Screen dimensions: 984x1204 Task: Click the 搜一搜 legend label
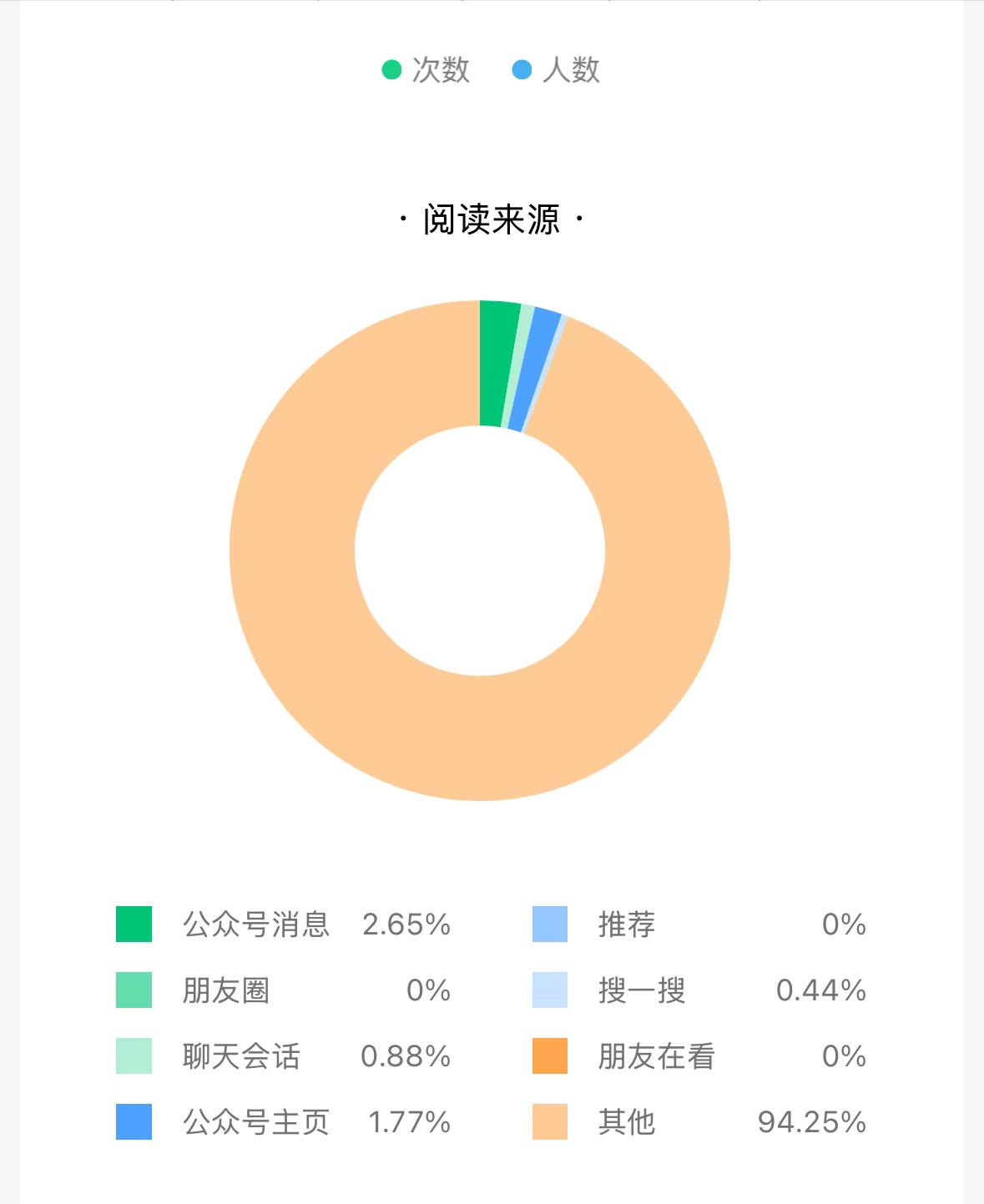tap(642, 990)
